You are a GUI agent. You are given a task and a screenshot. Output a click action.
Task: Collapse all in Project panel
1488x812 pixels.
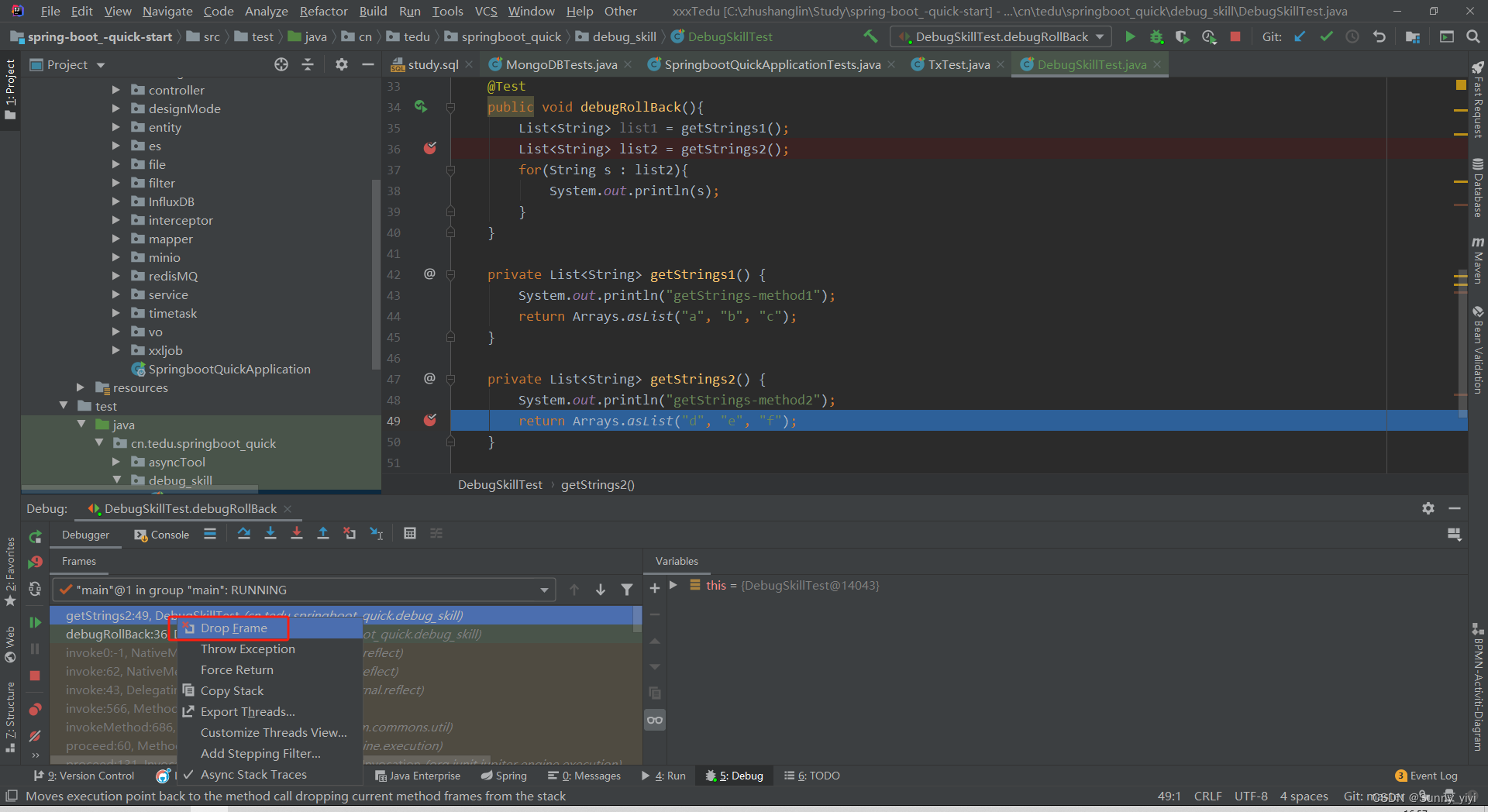pos(308,64)
